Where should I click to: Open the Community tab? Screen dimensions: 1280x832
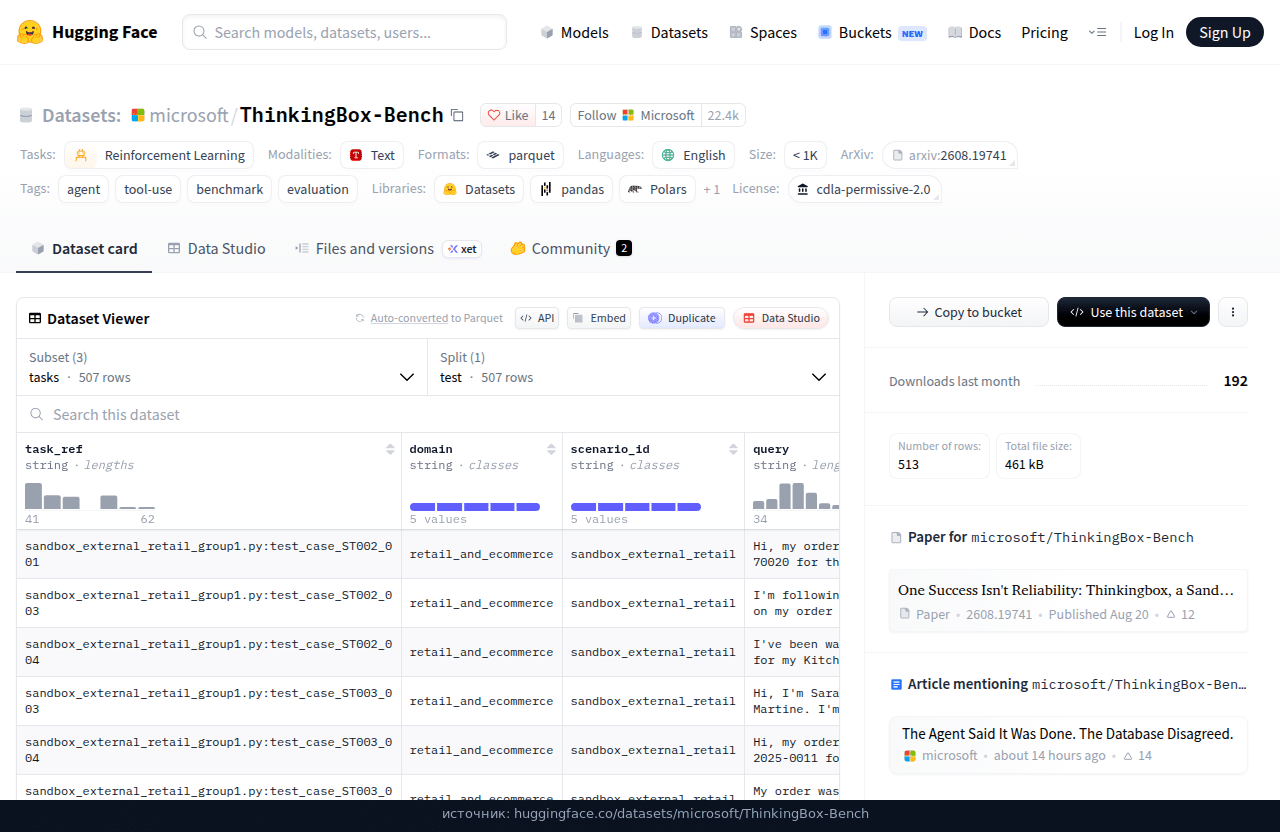click(570, 249)
